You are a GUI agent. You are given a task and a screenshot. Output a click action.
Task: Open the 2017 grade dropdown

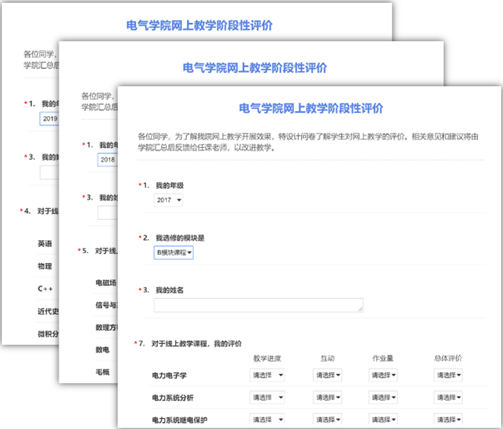point(168,200)
